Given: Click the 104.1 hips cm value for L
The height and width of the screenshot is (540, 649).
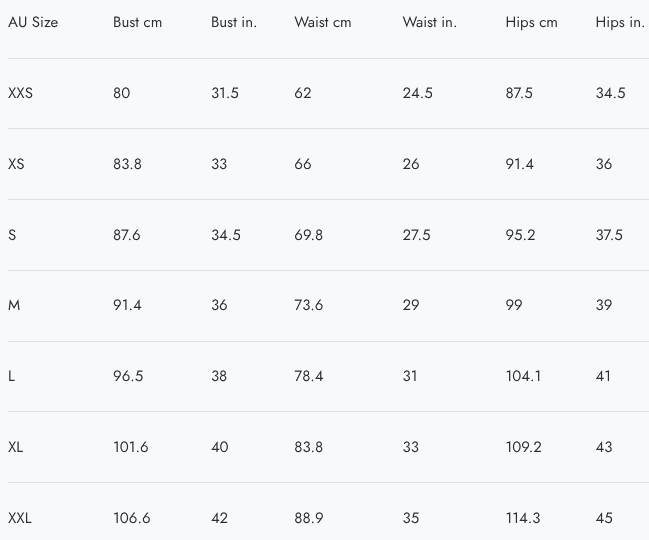Looking at the screenshot, I should click(524, 376).
